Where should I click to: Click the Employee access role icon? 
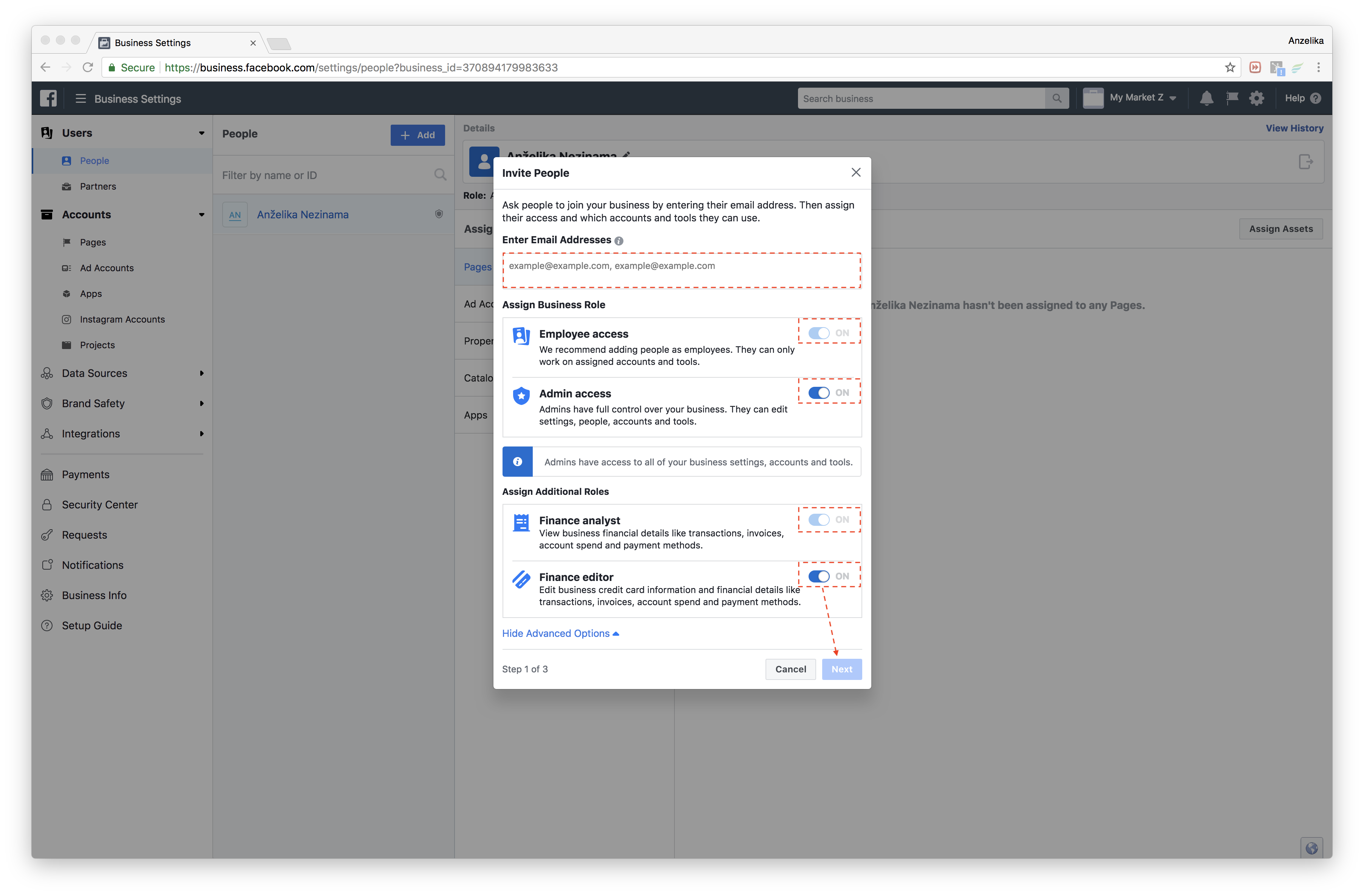[521, 336]
